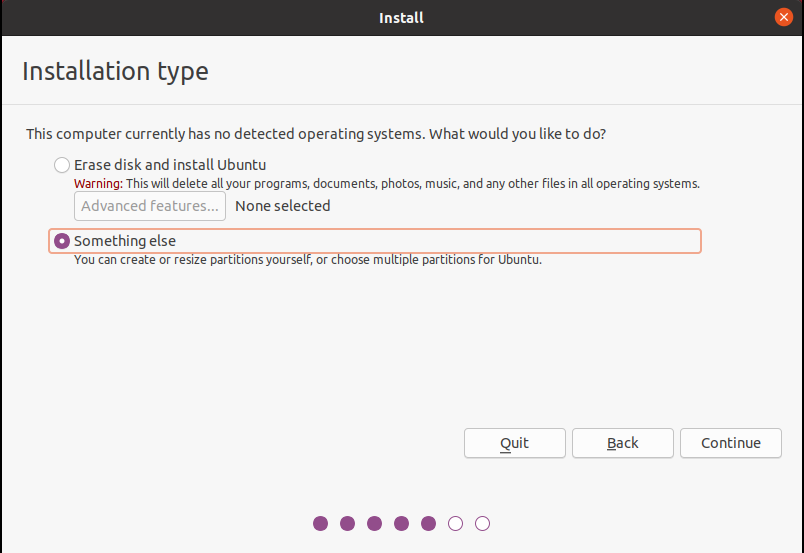Click the fifth filled progress dot
804x553 pixels.
coord(429,523)
